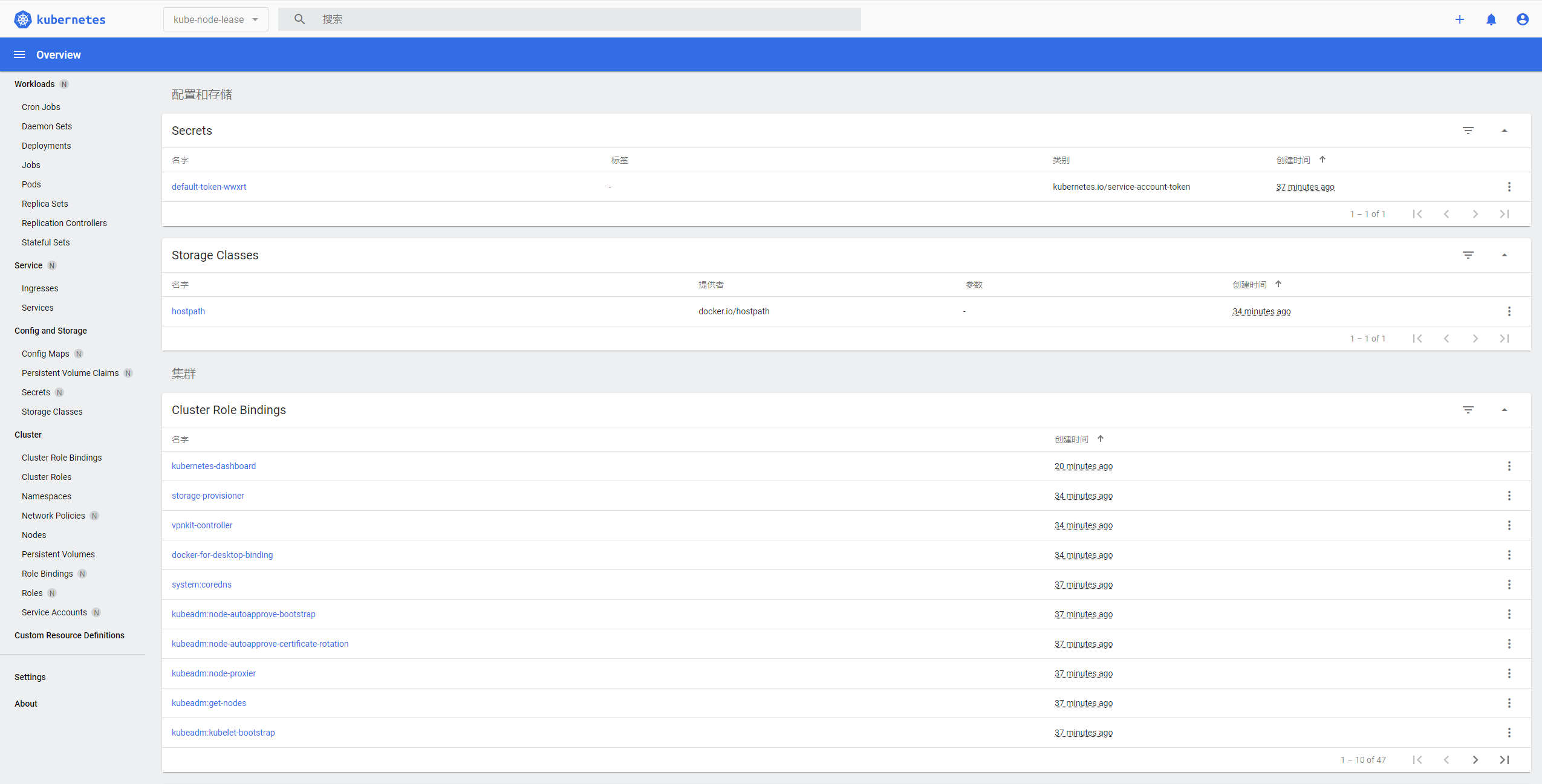Screen dimensions: 1542x784
Task: Open the kube-node-lease namespace dropdown
Action: click(215, 19)
